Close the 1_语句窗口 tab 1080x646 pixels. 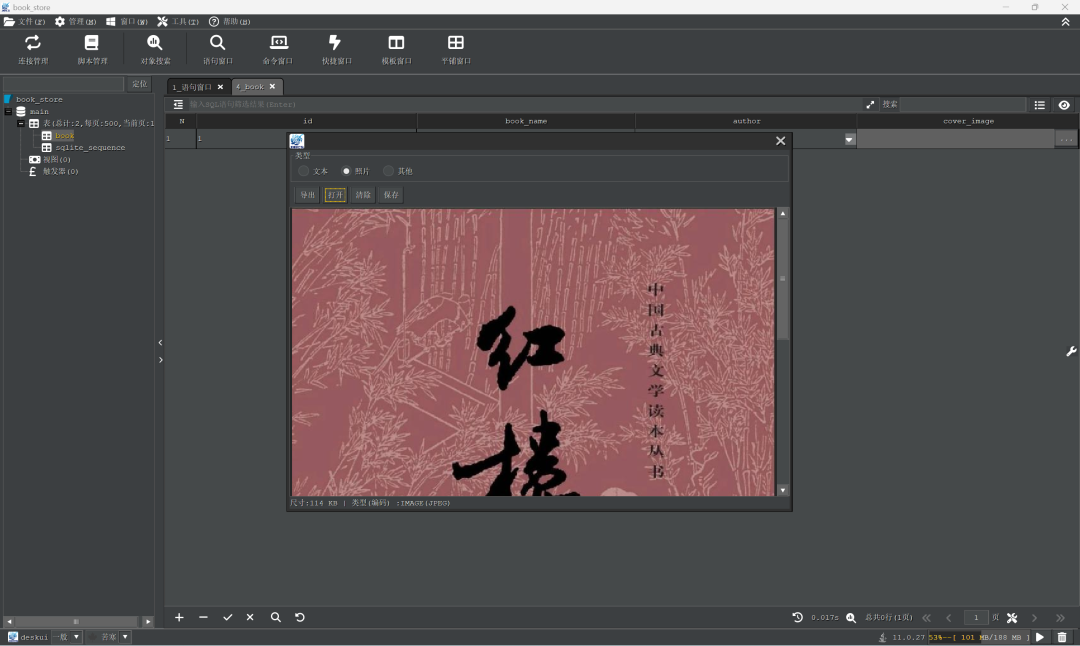220,87
